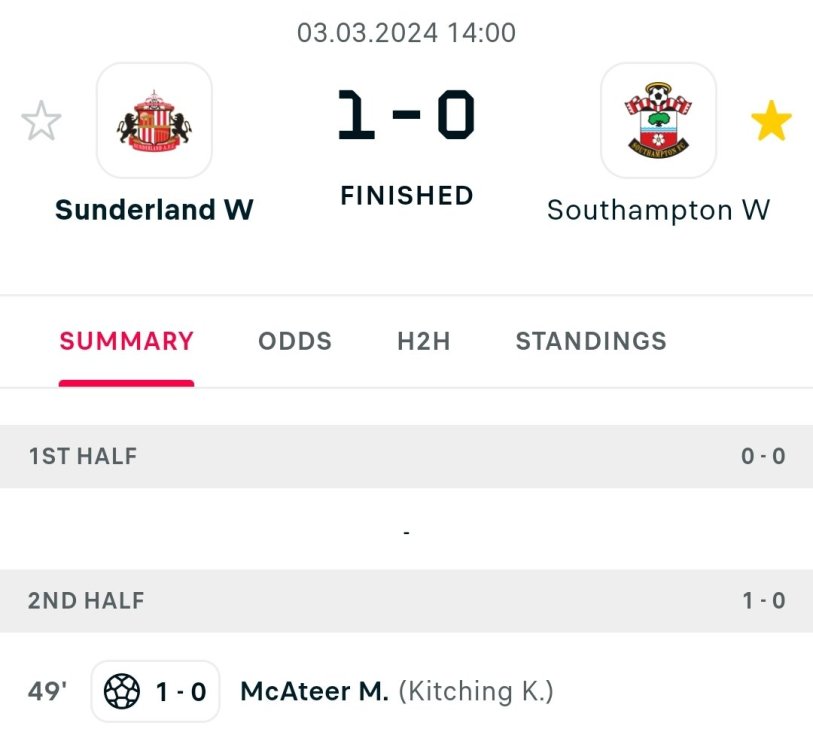Select the 49' minute marker
Viewport: 813px width, 750px height.
[x=47, y=691]
